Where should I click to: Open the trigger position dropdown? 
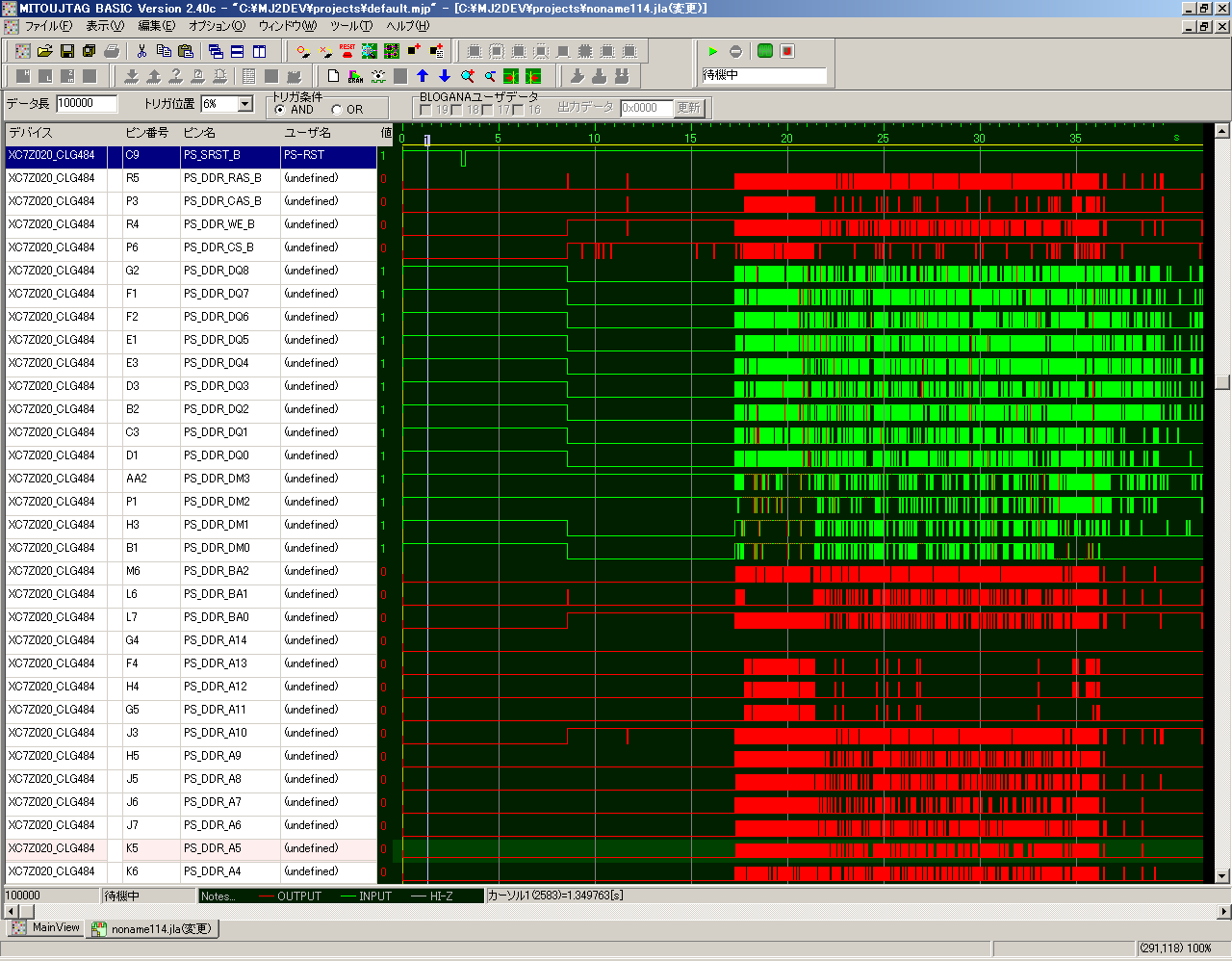(244, 104)
